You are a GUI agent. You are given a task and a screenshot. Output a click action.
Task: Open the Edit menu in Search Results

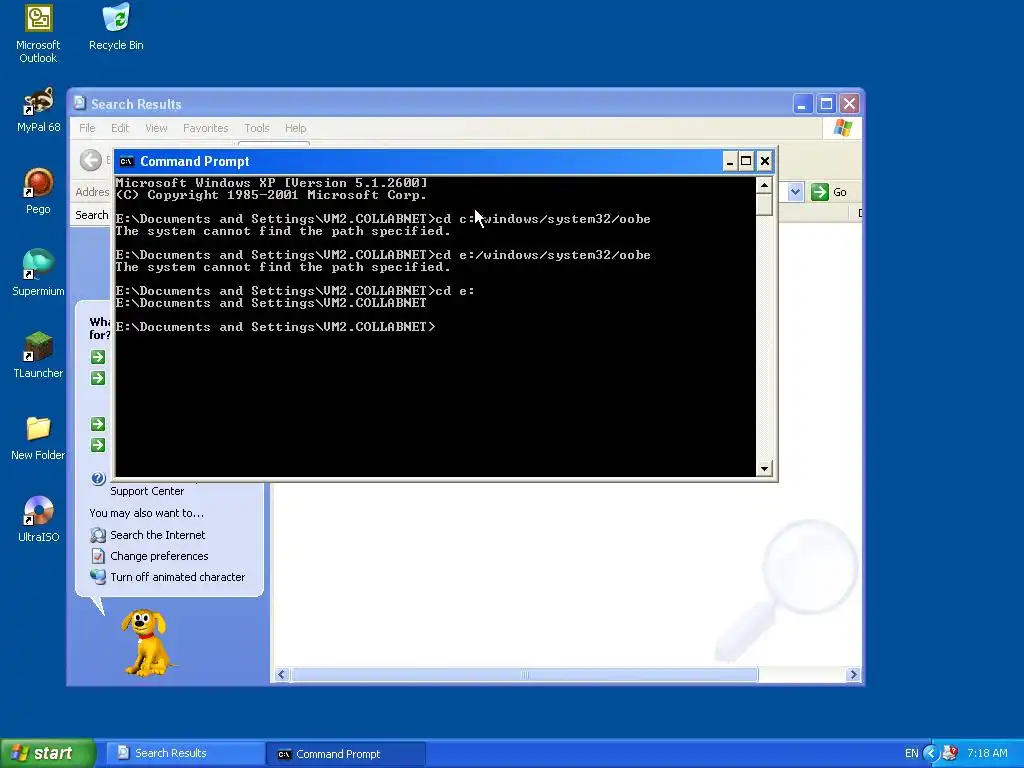120,128
